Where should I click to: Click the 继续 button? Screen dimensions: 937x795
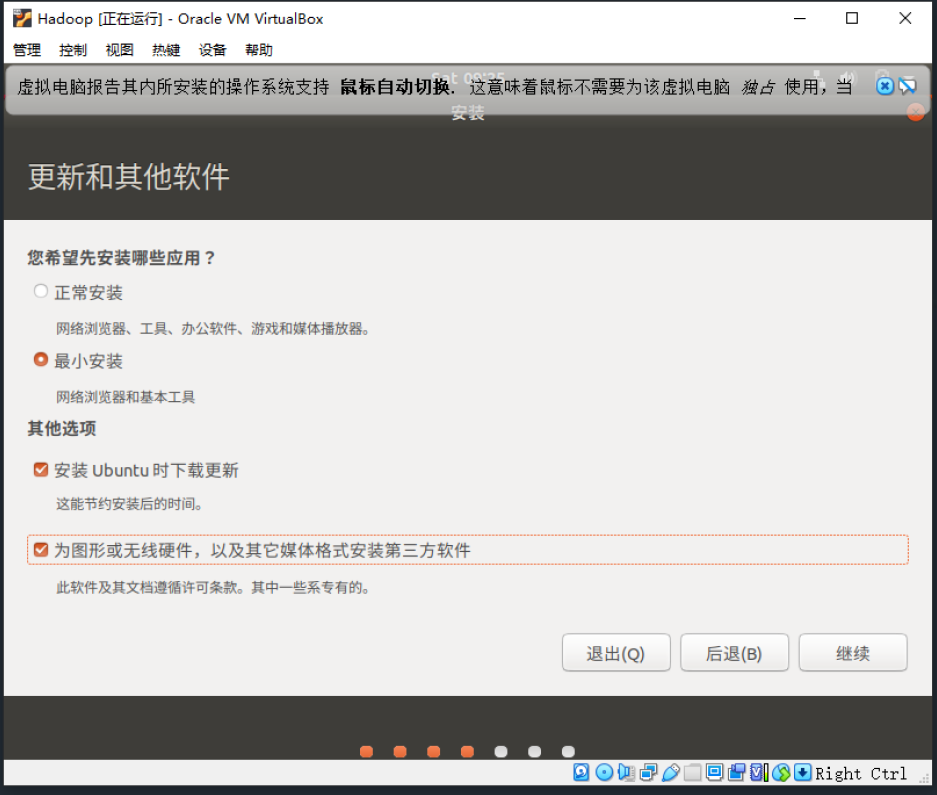(853, 653)
